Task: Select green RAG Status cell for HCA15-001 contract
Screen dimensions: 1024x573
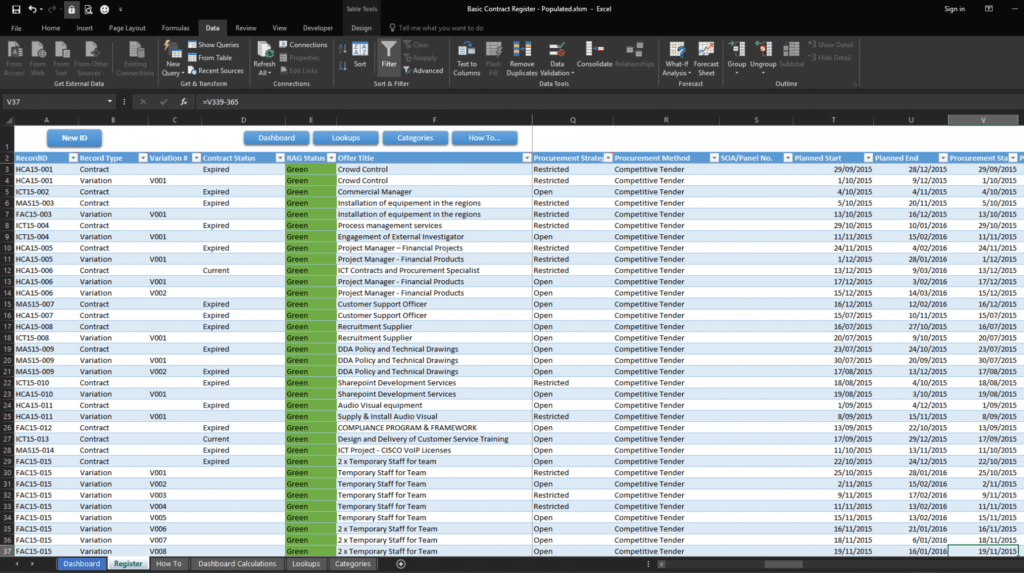Action: click(x=310, y=170)
